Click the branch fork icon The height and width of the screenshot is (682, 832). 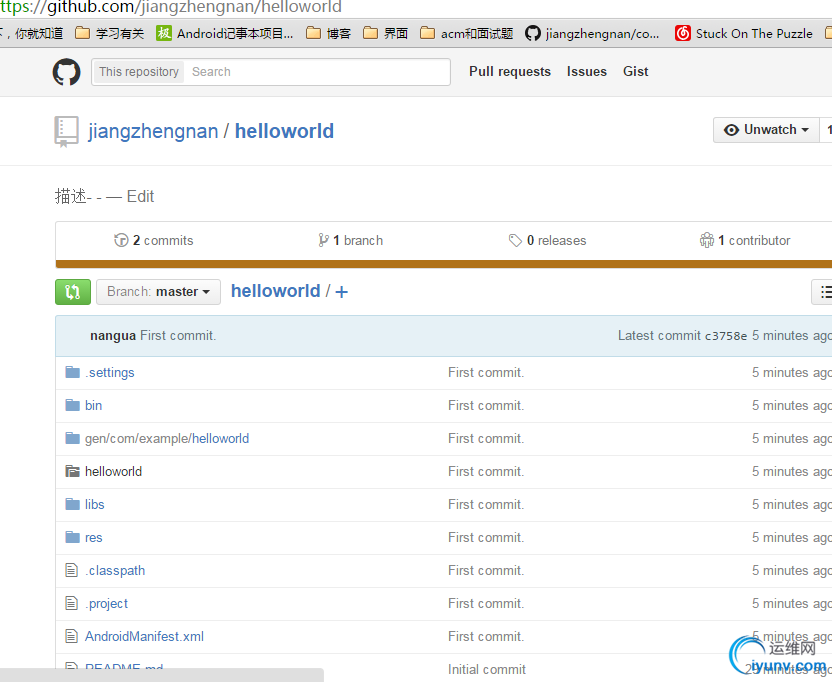pos(323,240)
